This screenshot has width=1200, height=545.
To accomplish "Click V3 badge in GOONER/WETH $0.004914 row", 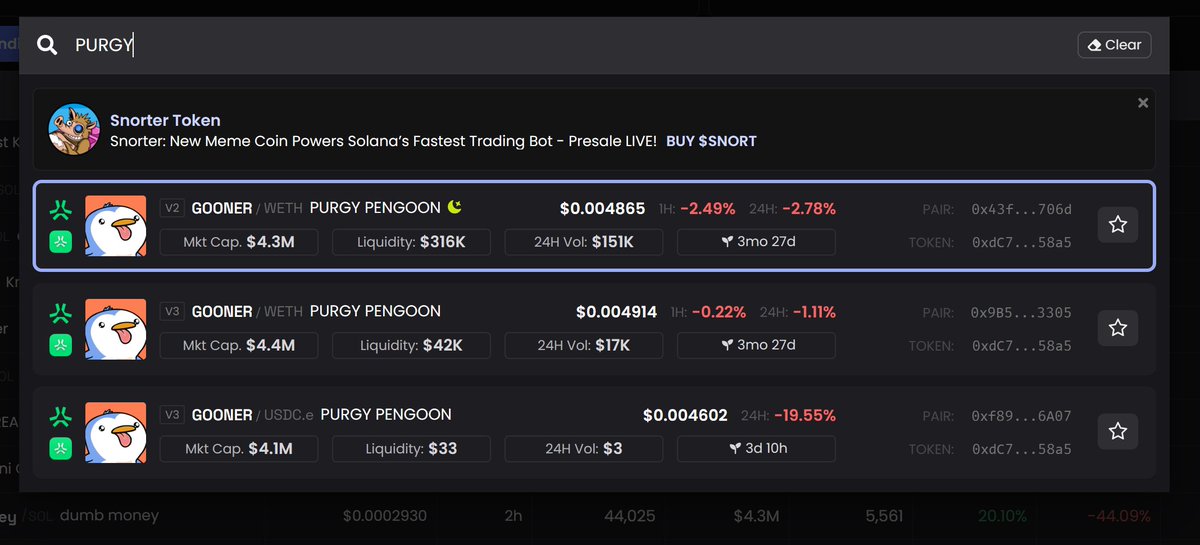I will click(x=172, y=311).
